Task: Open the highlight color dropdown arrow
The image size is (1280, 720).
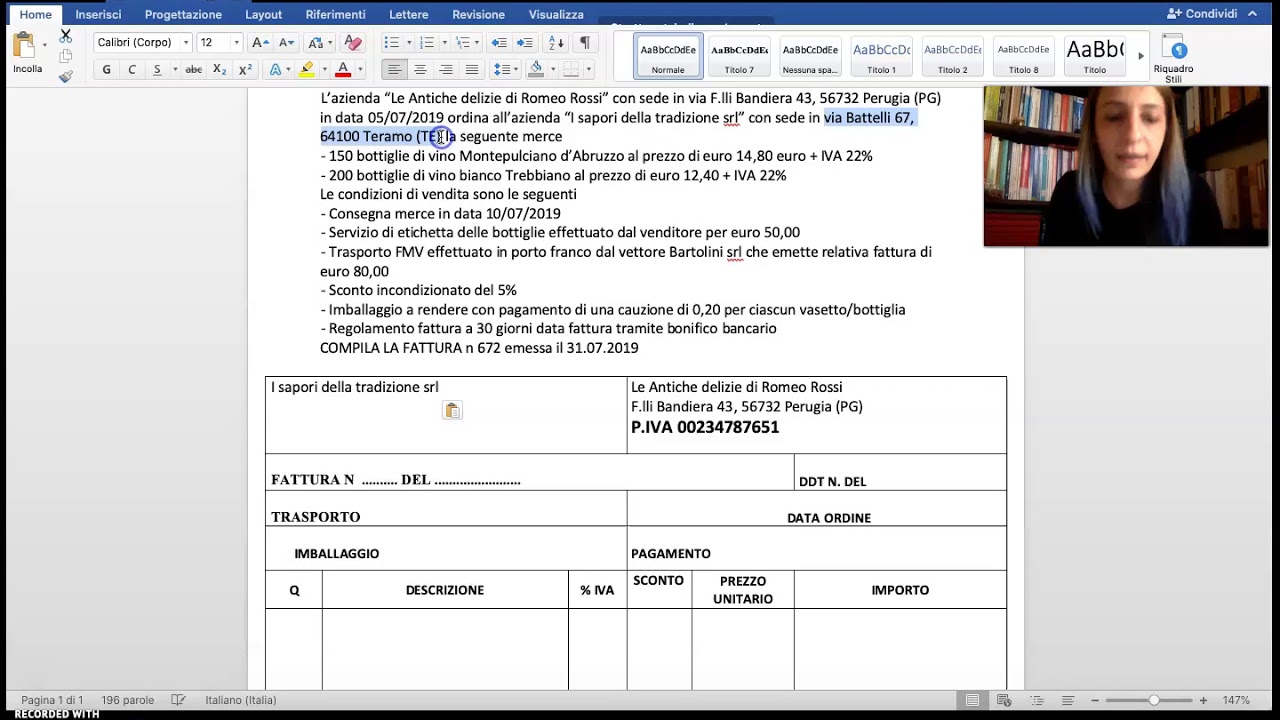Action: (324, 69)
